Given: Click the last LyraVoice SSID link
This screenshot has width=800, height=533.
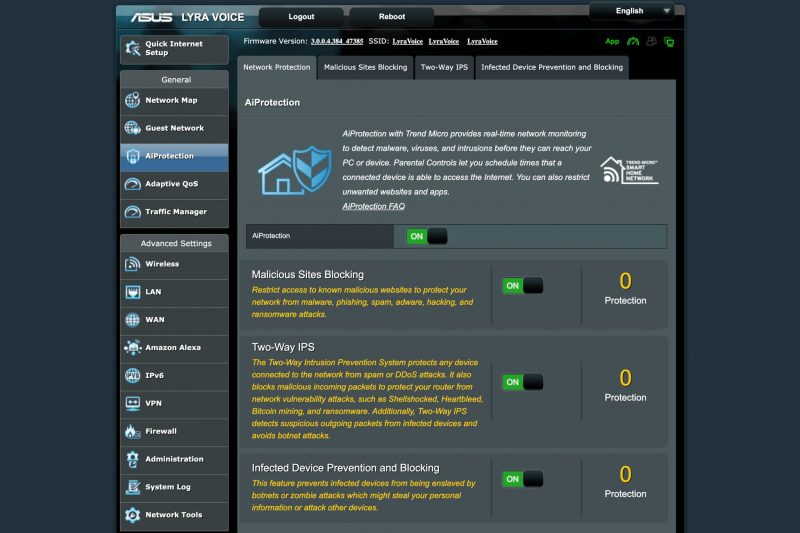Looking at the screenshot, I should tap(482, 41).
